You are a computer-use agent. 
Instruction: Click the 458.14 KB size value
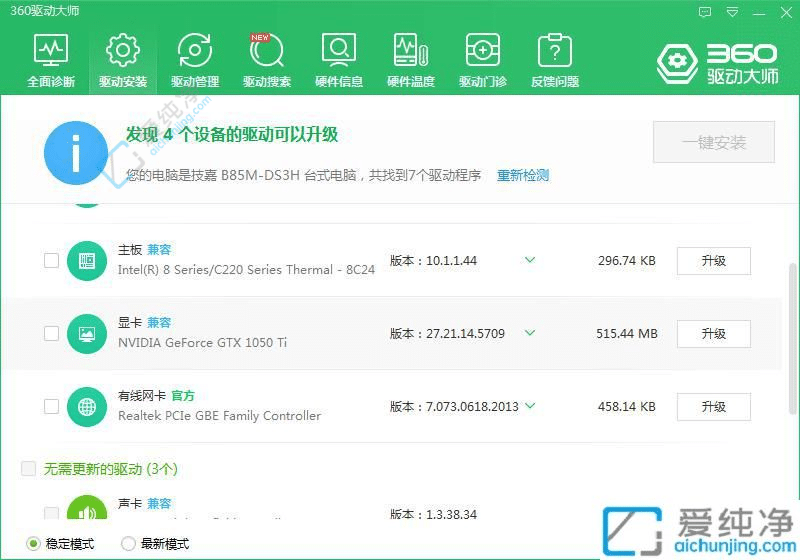(627, 406)
